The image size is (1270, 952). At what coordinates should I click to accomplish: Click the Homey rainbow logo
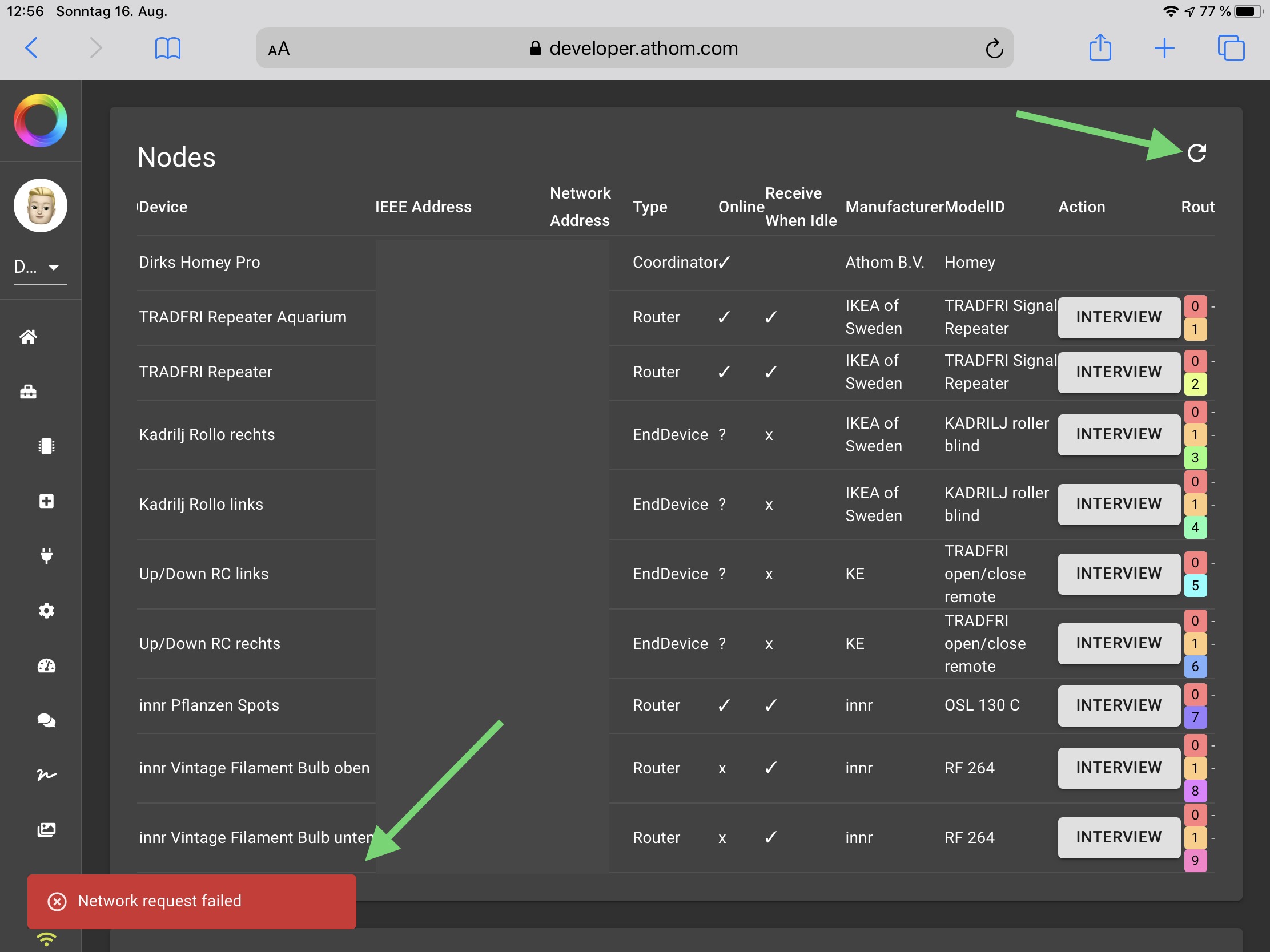[40, 120]
